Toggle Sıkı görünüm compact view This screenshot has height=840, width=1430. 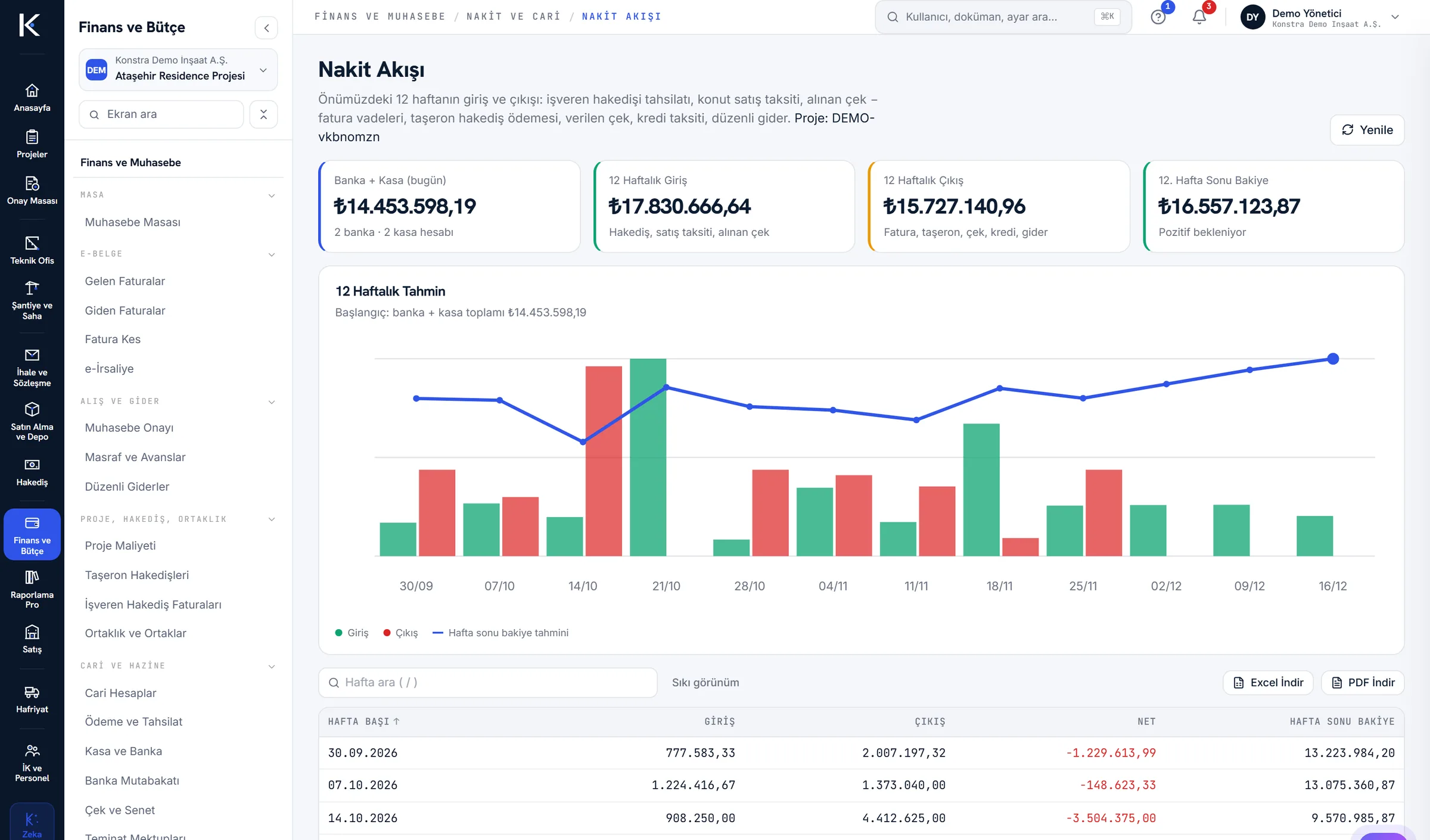[x=705, y=683]
